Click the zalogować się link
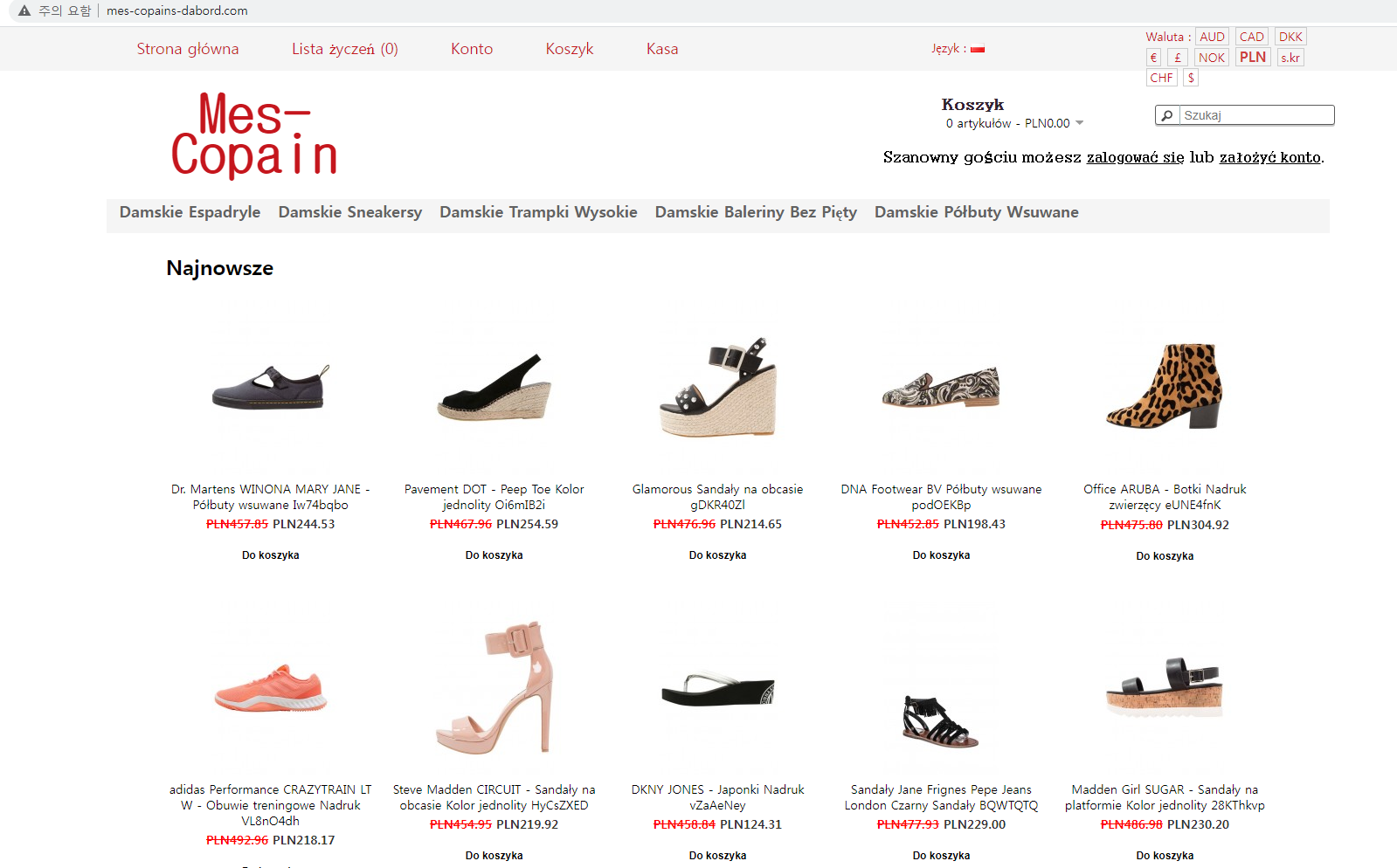This screenshot has height=868, width=1397. point(1135,157)
